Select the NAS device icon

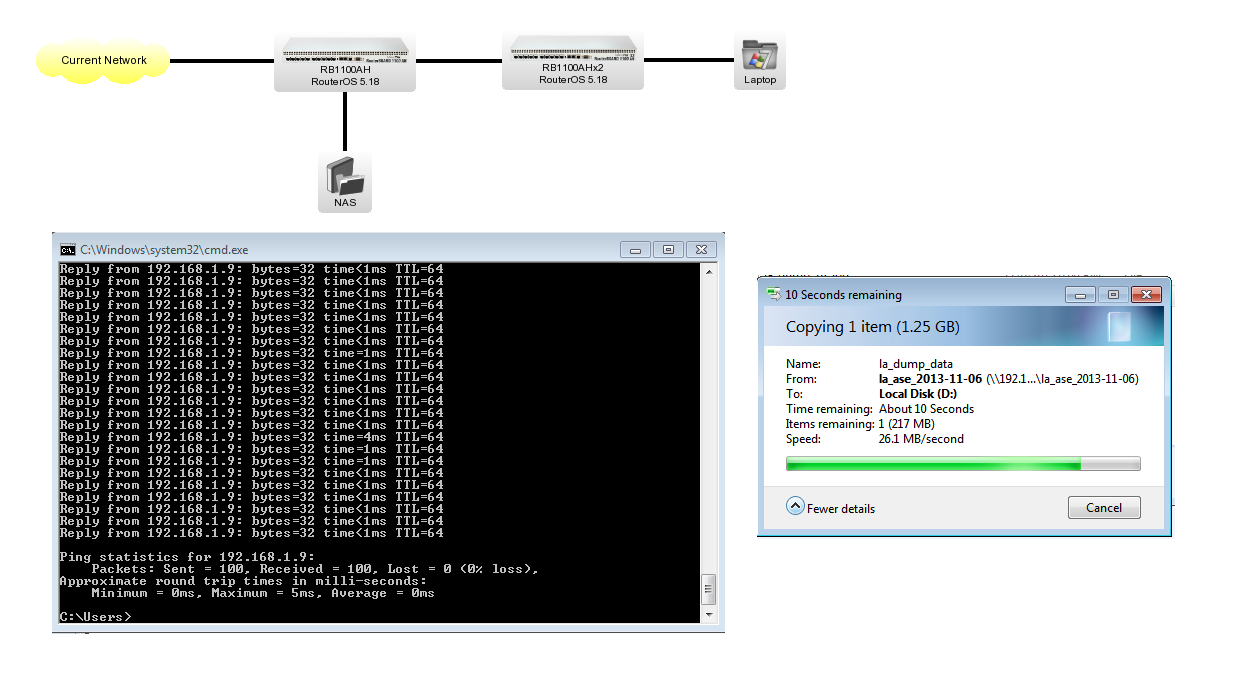(344, 178)
